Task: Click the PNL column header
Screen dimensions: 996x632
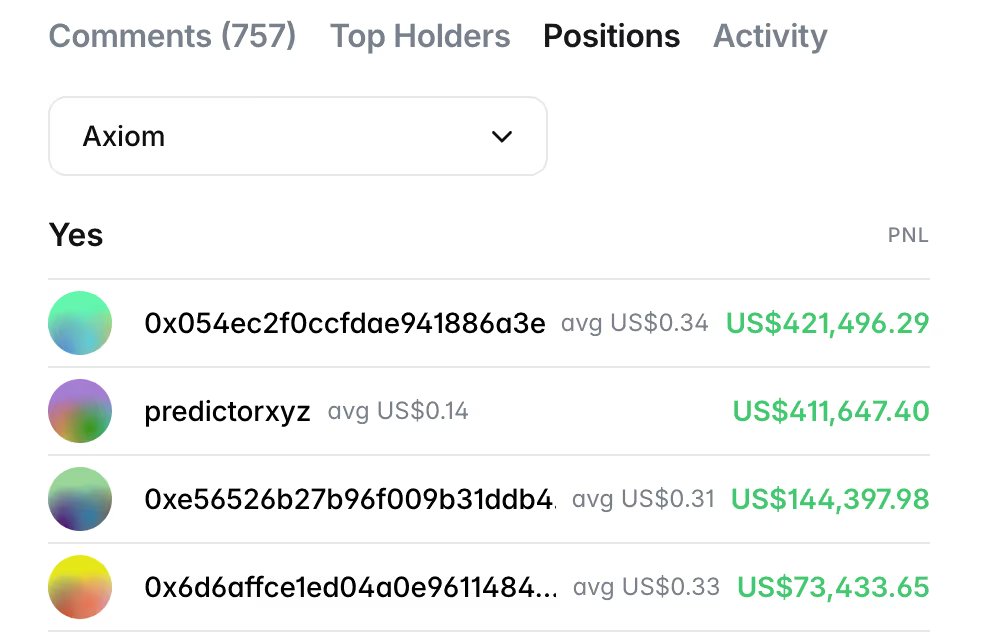Action: (908, 236)
